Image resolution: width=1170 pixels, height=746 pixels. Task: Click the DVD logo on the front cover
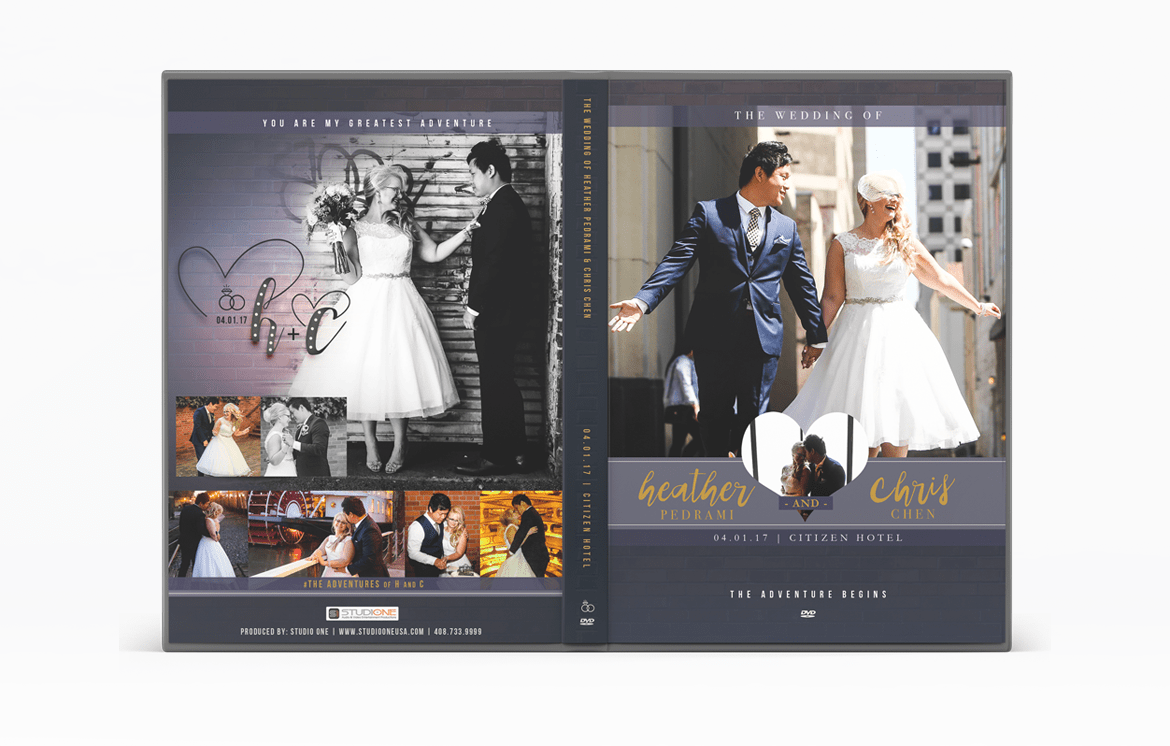[x=807, y=614]
